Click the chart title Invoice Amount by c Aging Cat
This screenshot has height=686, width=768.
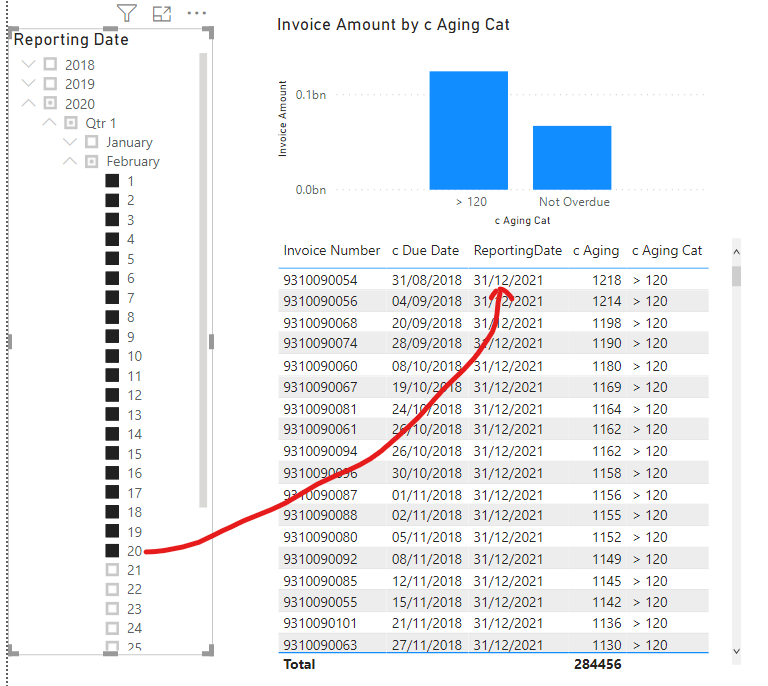[393, 24]
